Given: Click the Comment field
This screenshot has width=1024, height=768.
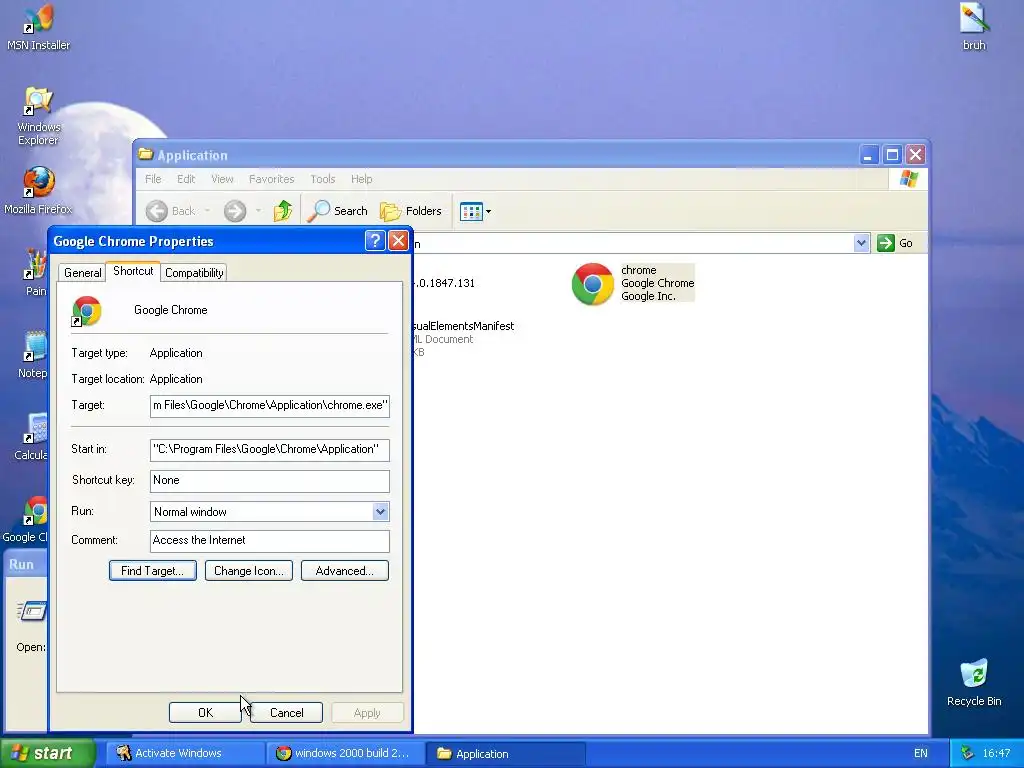Looking at the screenshot, I should click(270, 541).
